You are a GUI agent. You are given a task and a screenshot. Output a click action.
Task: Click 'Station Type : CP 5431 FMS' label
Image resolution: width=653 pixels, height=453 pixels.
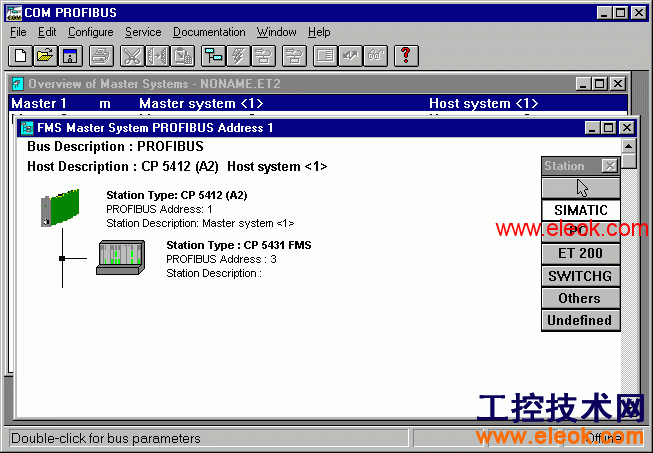coord(239,245)
